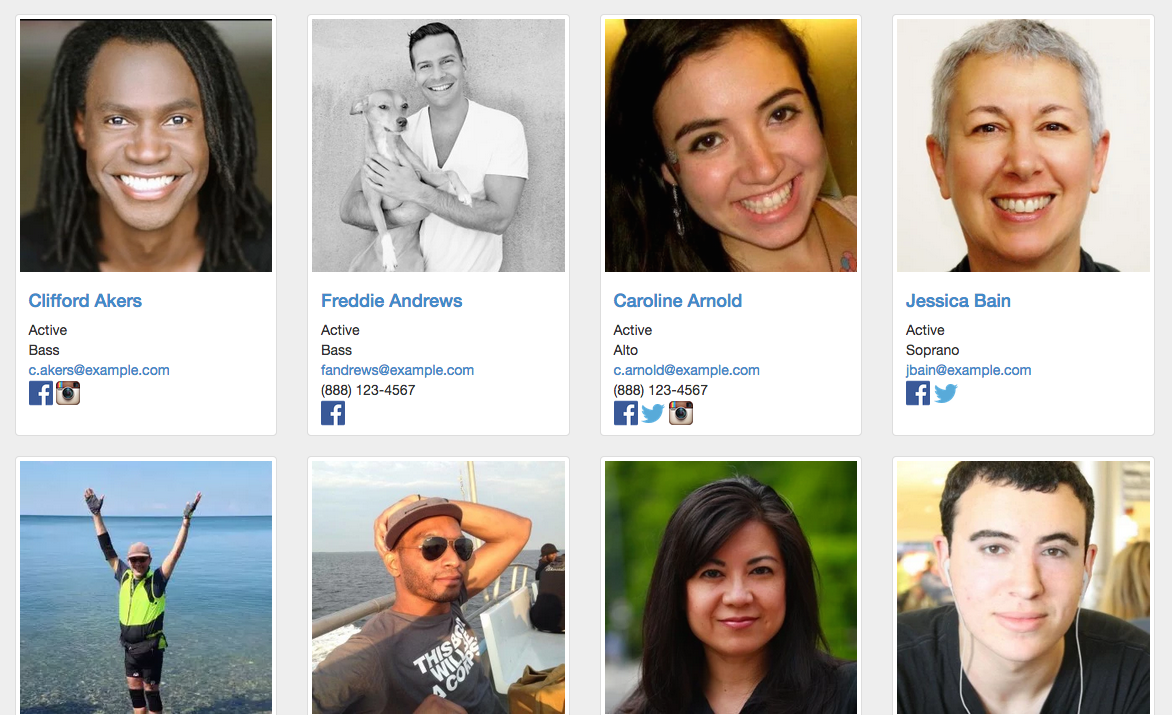Open the Freddie Andrews profile name link
1172x715 pixels.
click(x=392, y=300)
